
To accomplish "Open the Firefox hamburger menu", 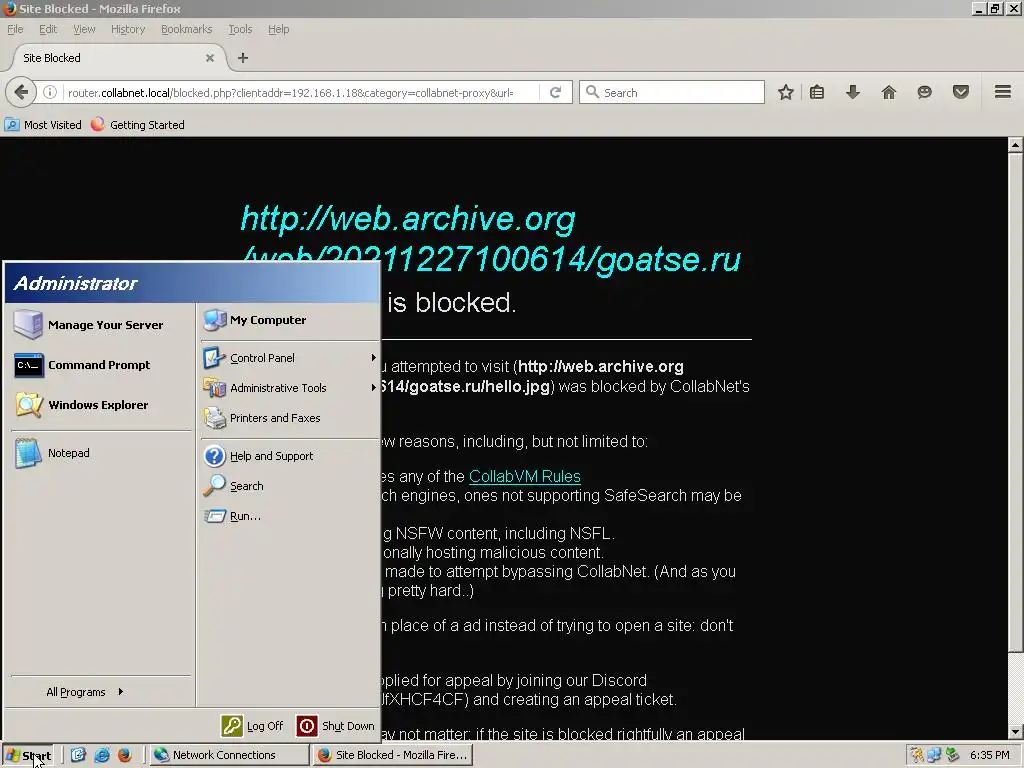I will click(1003, 92).
